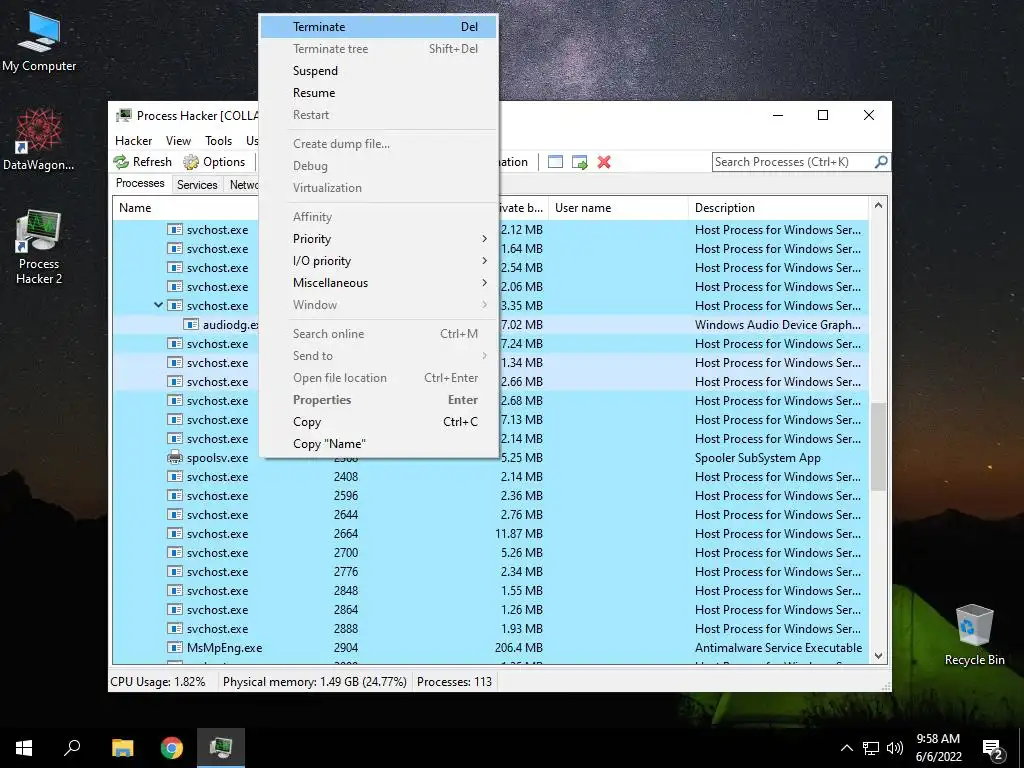This screenshot has height=768, width=1024.
Task: Open the View menu
Action: tap(178, 140)
